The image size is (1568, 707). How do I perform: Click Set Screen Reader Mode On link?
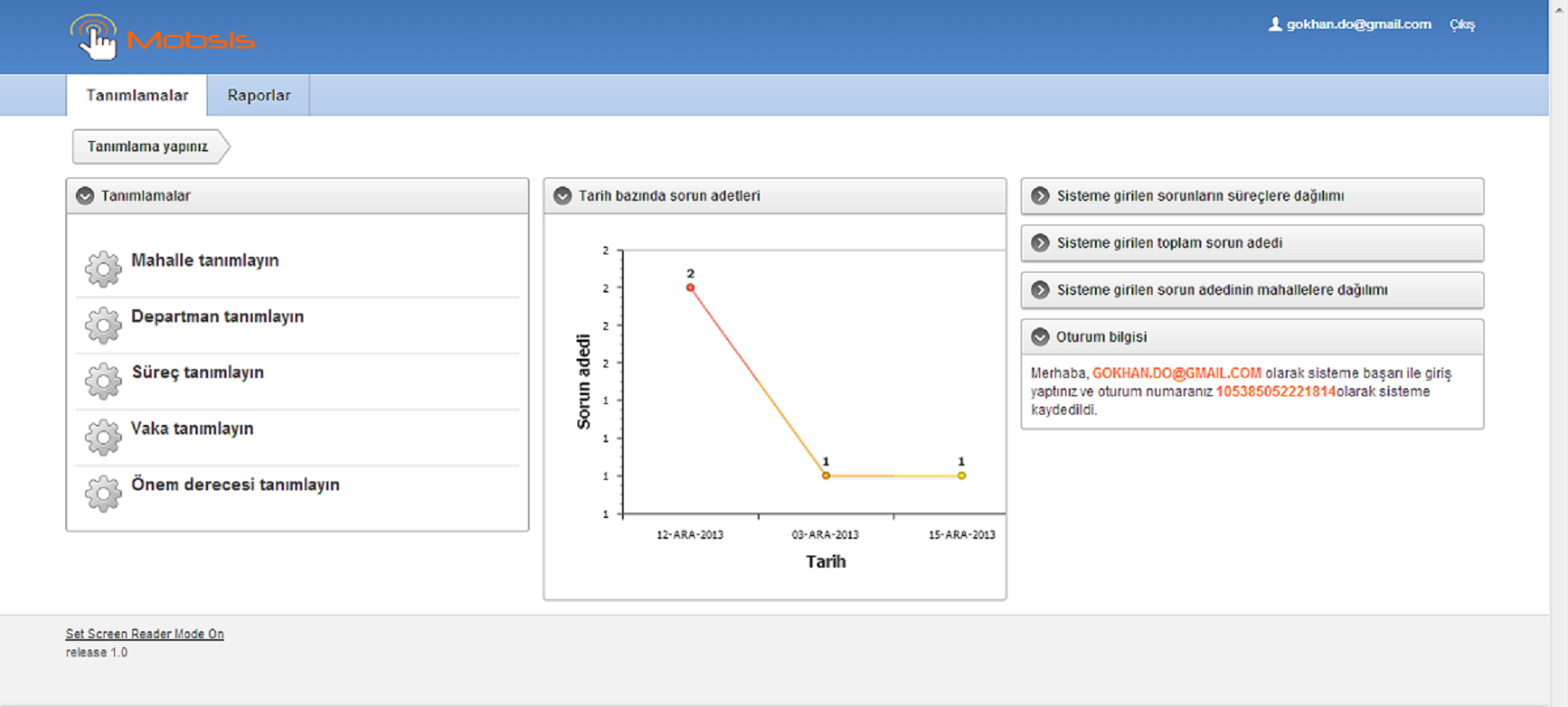coord(145,634)
